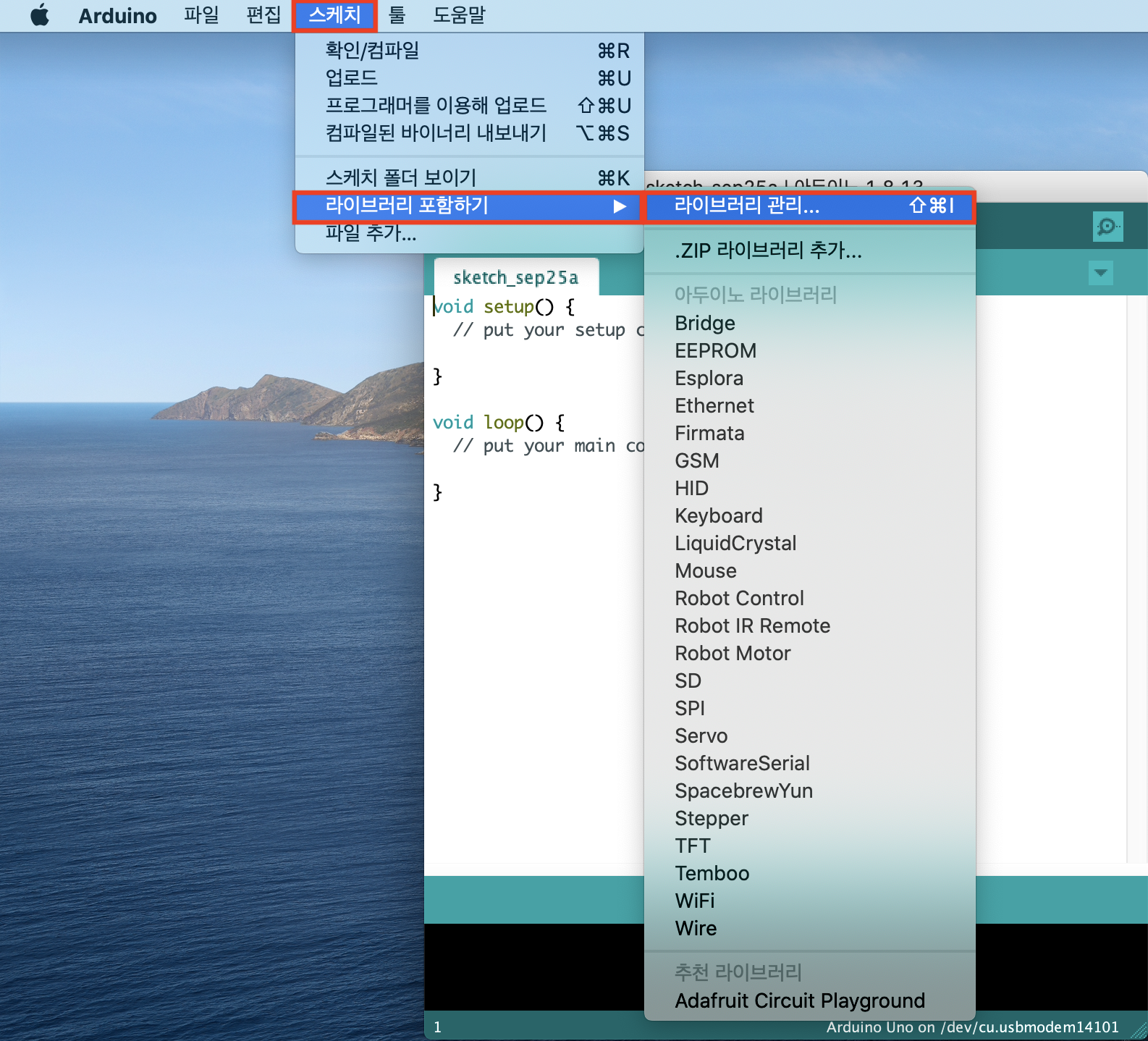This screenshot has width=1148, height=1041.
Task: Include the SD library
Action: pyautogui.click(x=810, y=681)
